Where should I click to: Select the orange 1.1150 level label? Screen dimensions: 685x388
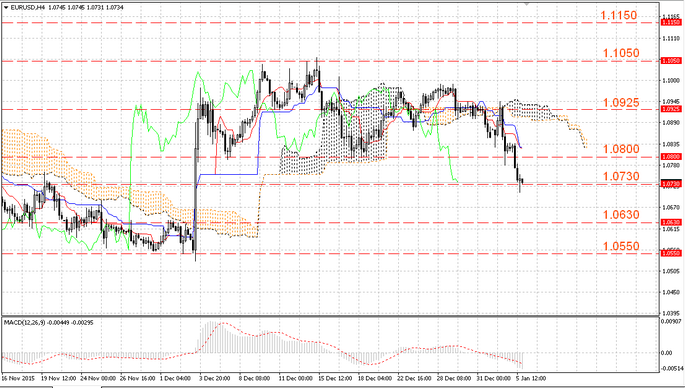pos(619,15)
